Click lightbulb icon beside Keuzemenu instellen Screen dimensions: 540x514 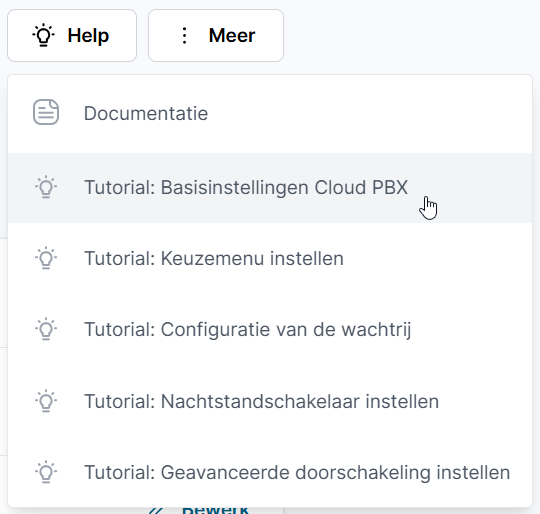[x=46, y=258]
